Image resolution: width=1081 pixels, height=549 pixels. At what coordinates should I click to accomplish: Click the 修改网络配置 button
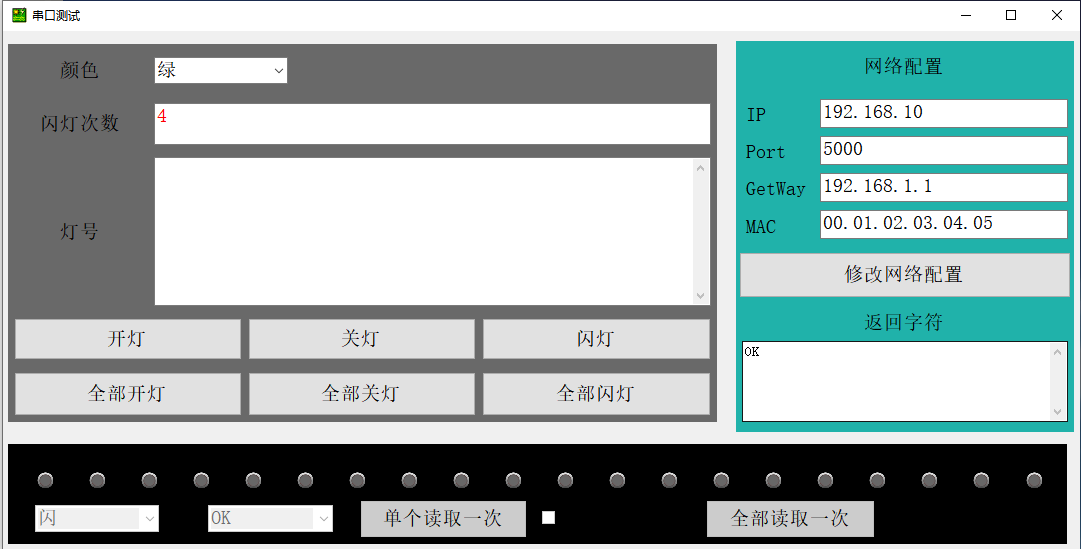pos(905,274)
